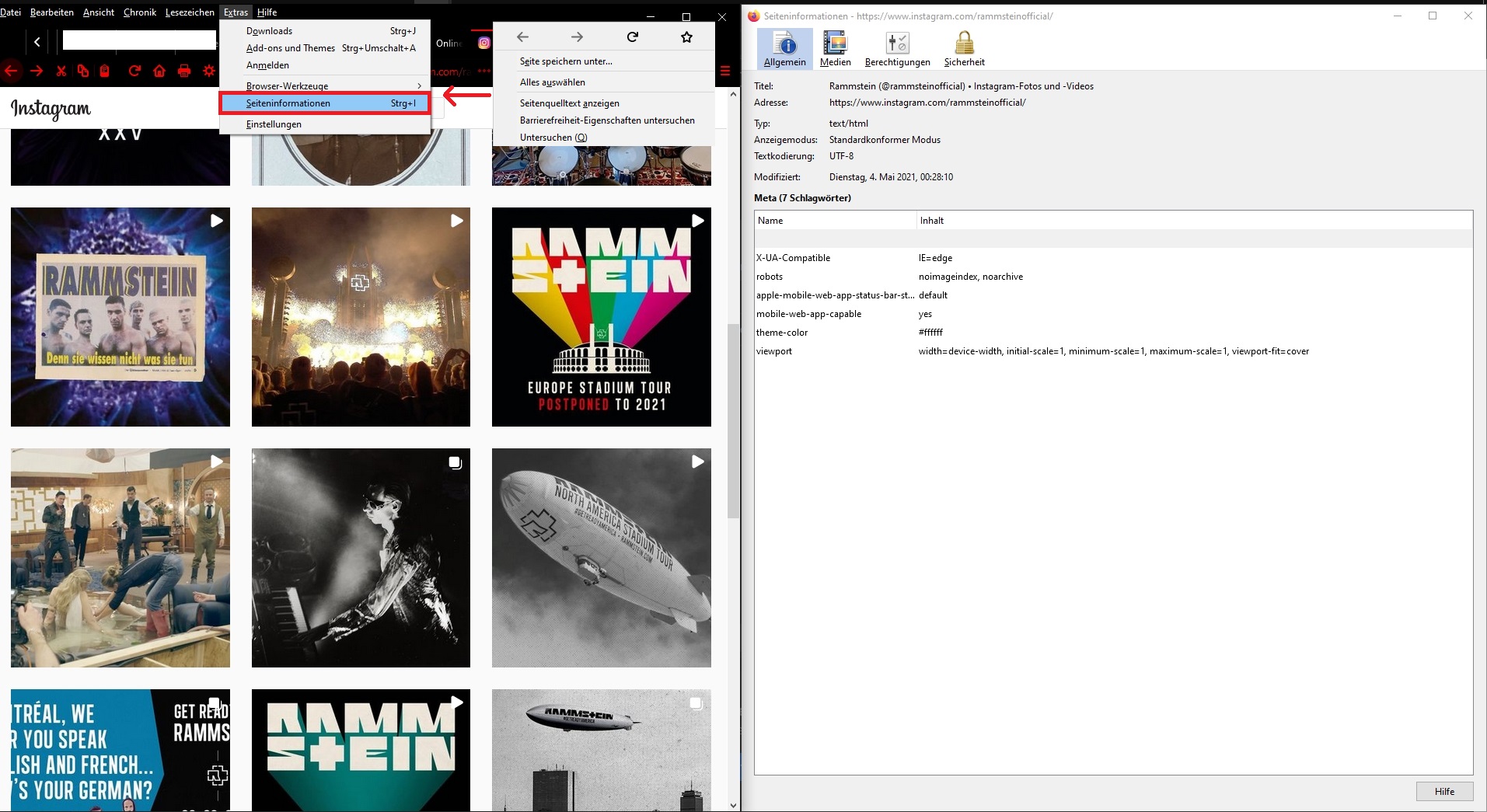
Task: Click the Instagram tab favicon
Action: click(484, 44)
